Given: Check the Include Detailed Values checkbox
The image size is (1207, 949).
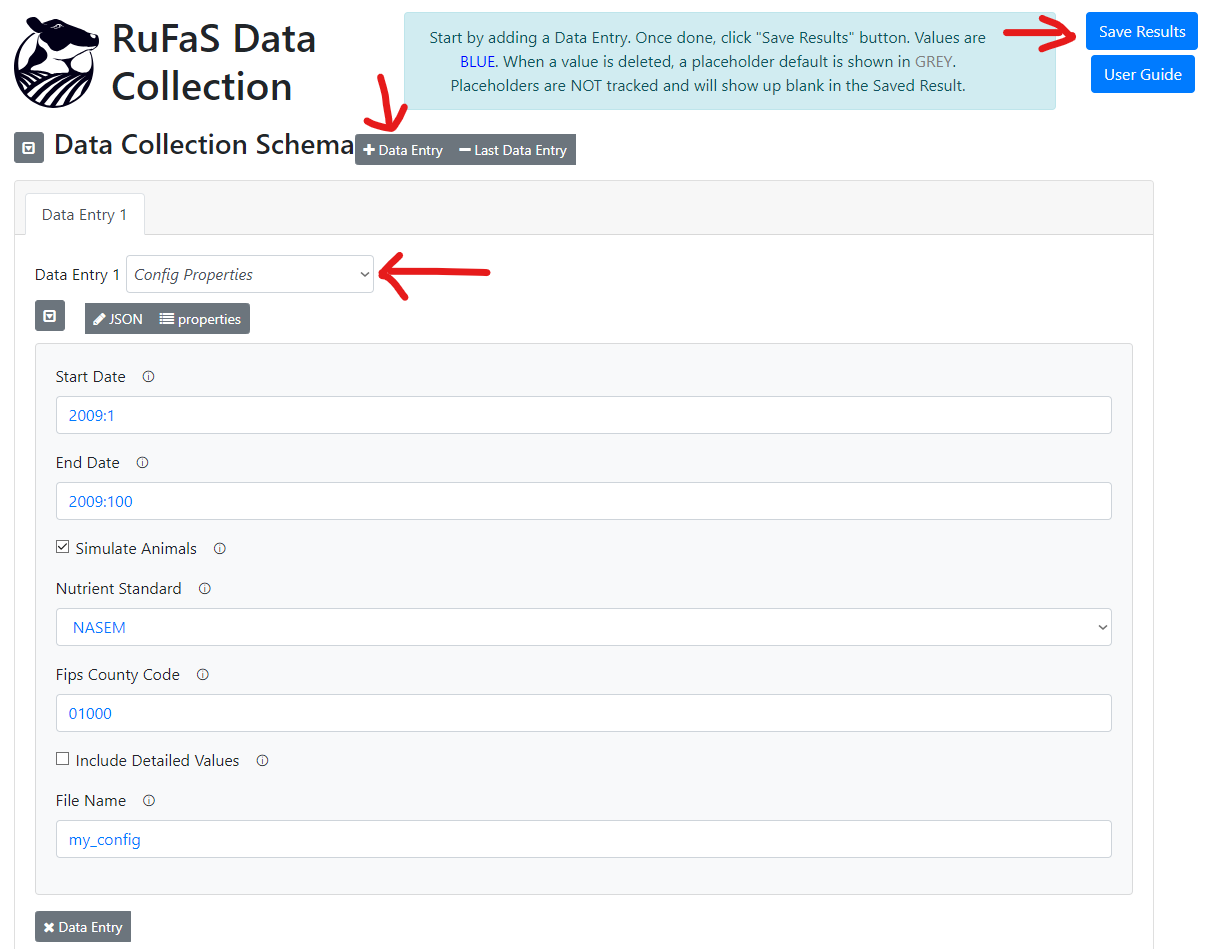Looking at the screenshot, I should (63, 759).
